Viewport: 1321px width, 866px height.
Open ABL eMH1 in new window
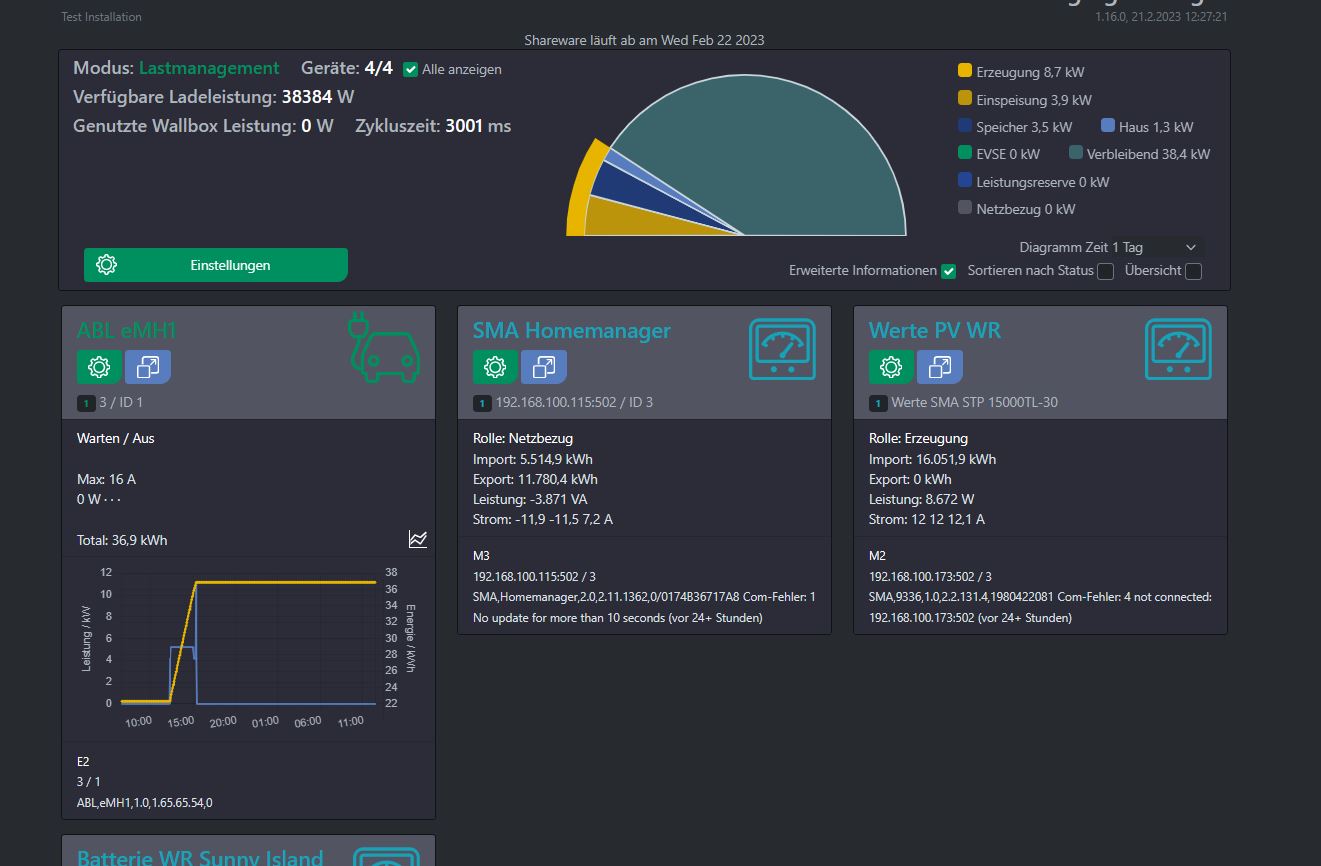[148, 367]
